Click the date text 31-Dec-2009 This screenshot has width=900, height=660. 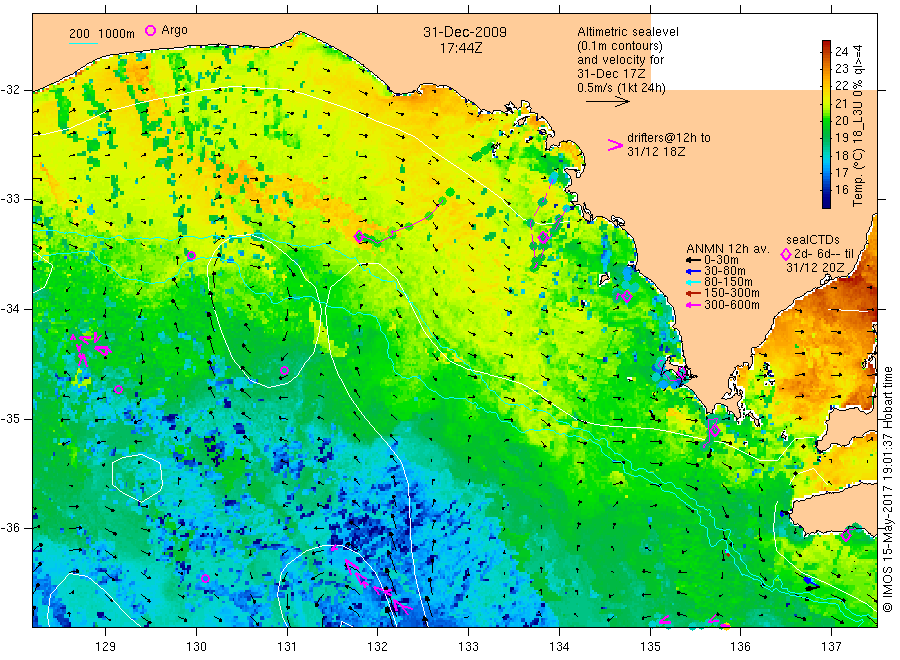click(x=465, y=32)
